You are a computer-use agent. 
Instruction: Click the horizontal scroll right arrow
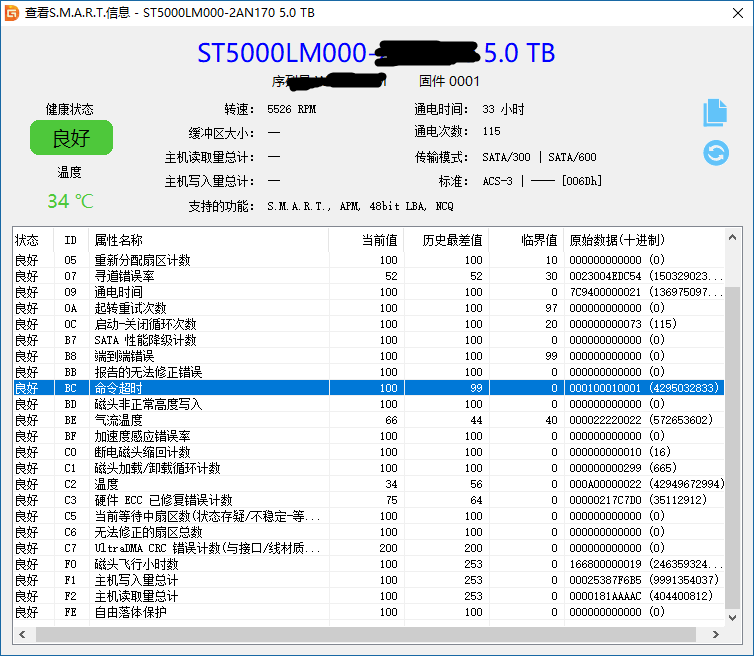point(716,634)
